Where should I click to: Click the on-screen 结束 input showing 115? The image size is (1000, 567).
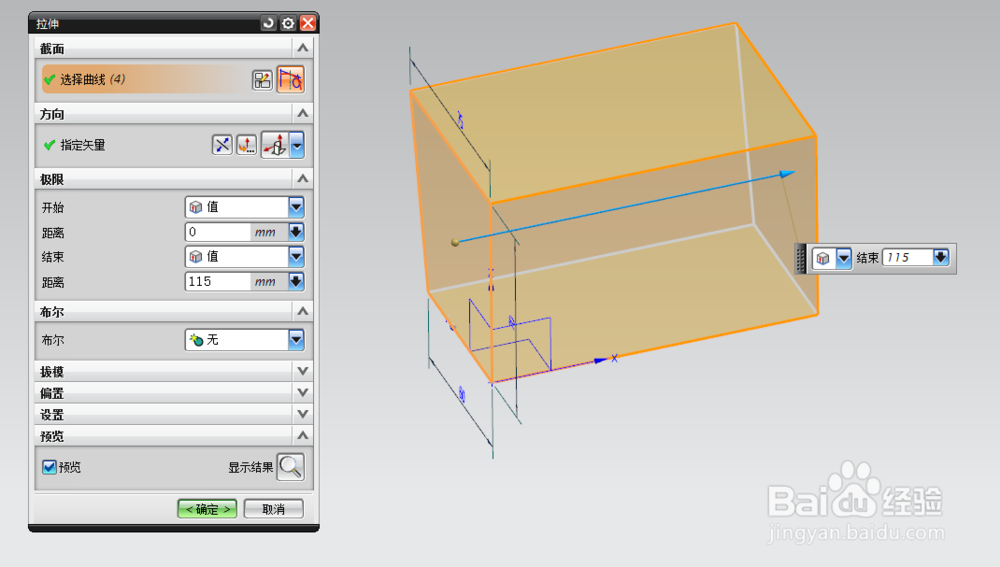[x=908, y=258]
